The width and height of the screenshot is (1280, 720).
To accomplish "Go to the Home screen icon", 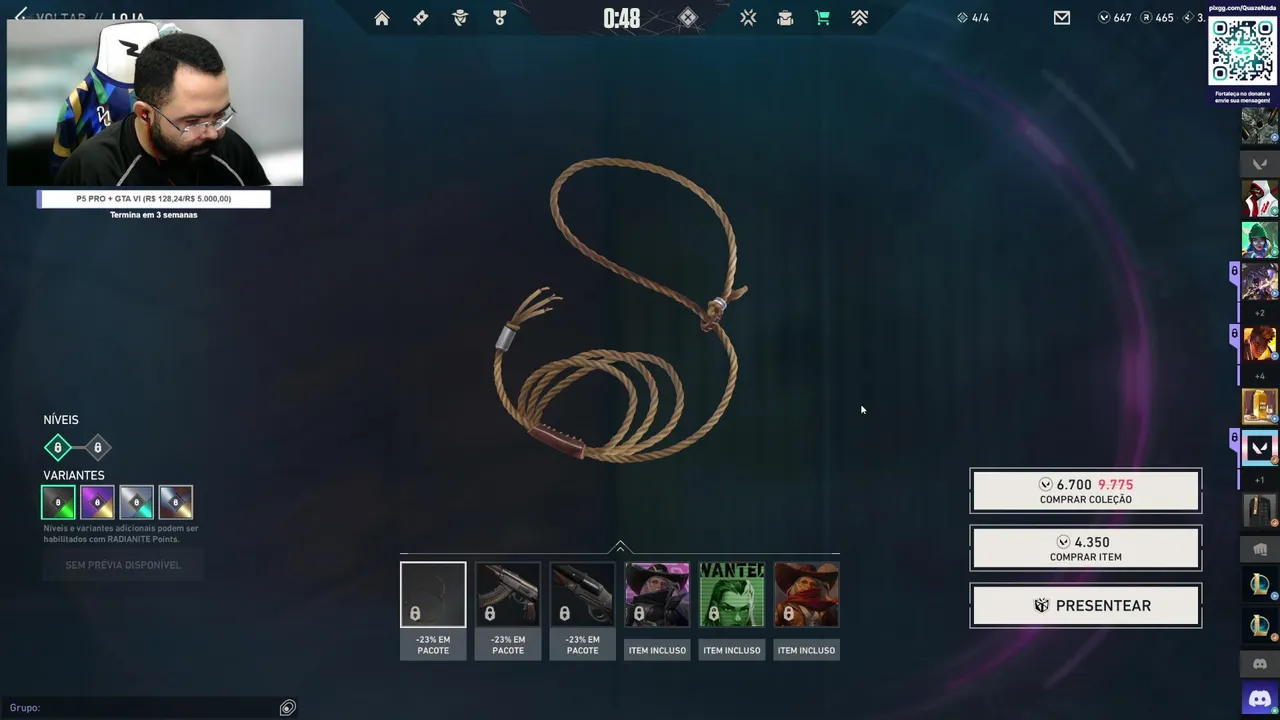I will 382,18.
